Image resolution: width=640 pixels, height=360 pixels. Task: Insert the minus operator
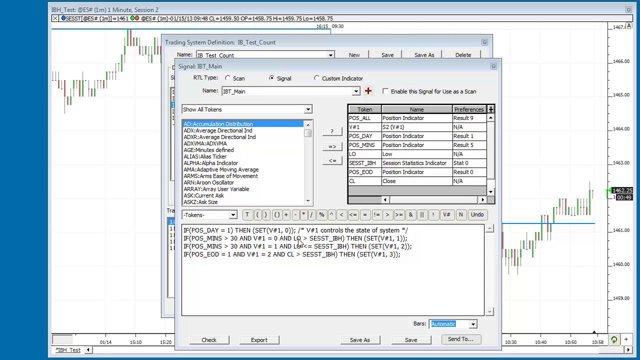(296, 215)
